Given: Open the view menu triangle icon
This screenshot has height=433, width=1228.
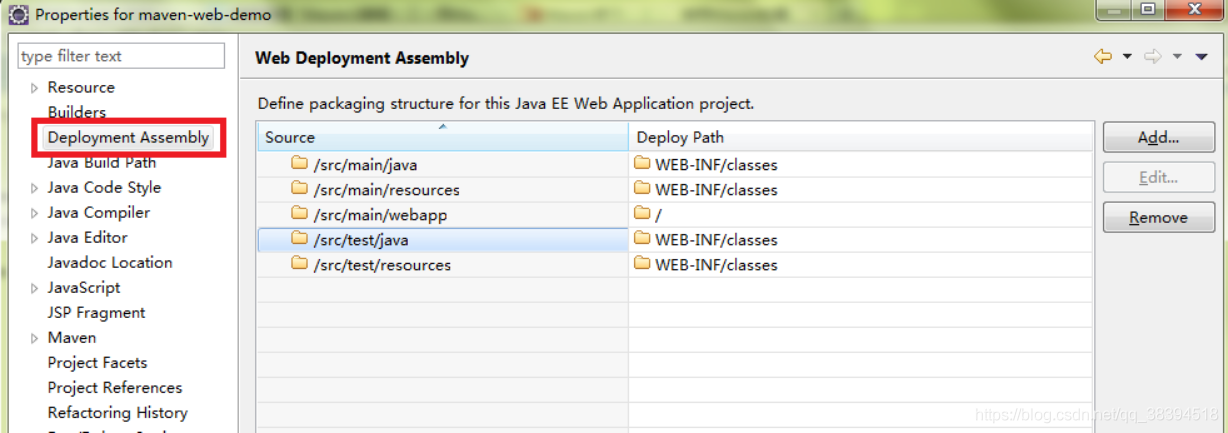Looking at the screenshot, I should [1202, 57].
